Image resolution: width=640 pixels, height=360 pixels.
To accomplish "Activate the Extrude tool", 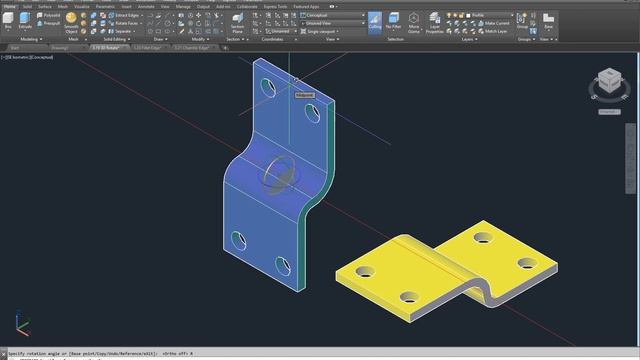I will pos(25,21).
